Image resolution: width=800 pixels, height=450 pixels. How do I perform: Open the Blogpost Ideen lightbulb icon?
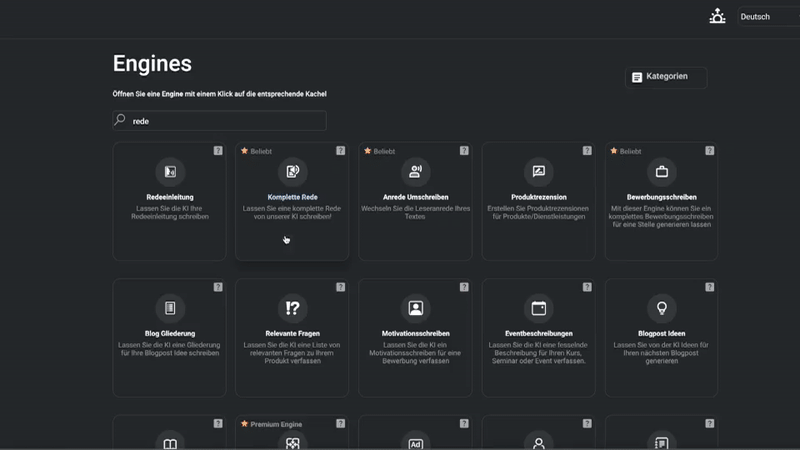[662, 308]
